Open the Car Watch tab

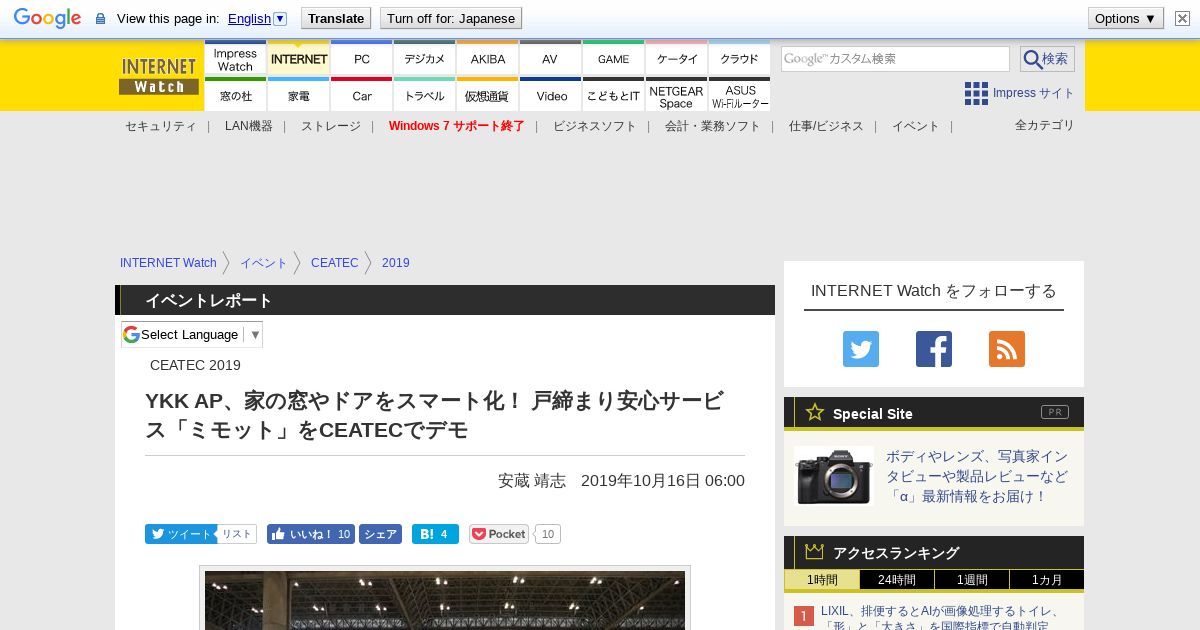pyautogui.click(x=361, y=95)
